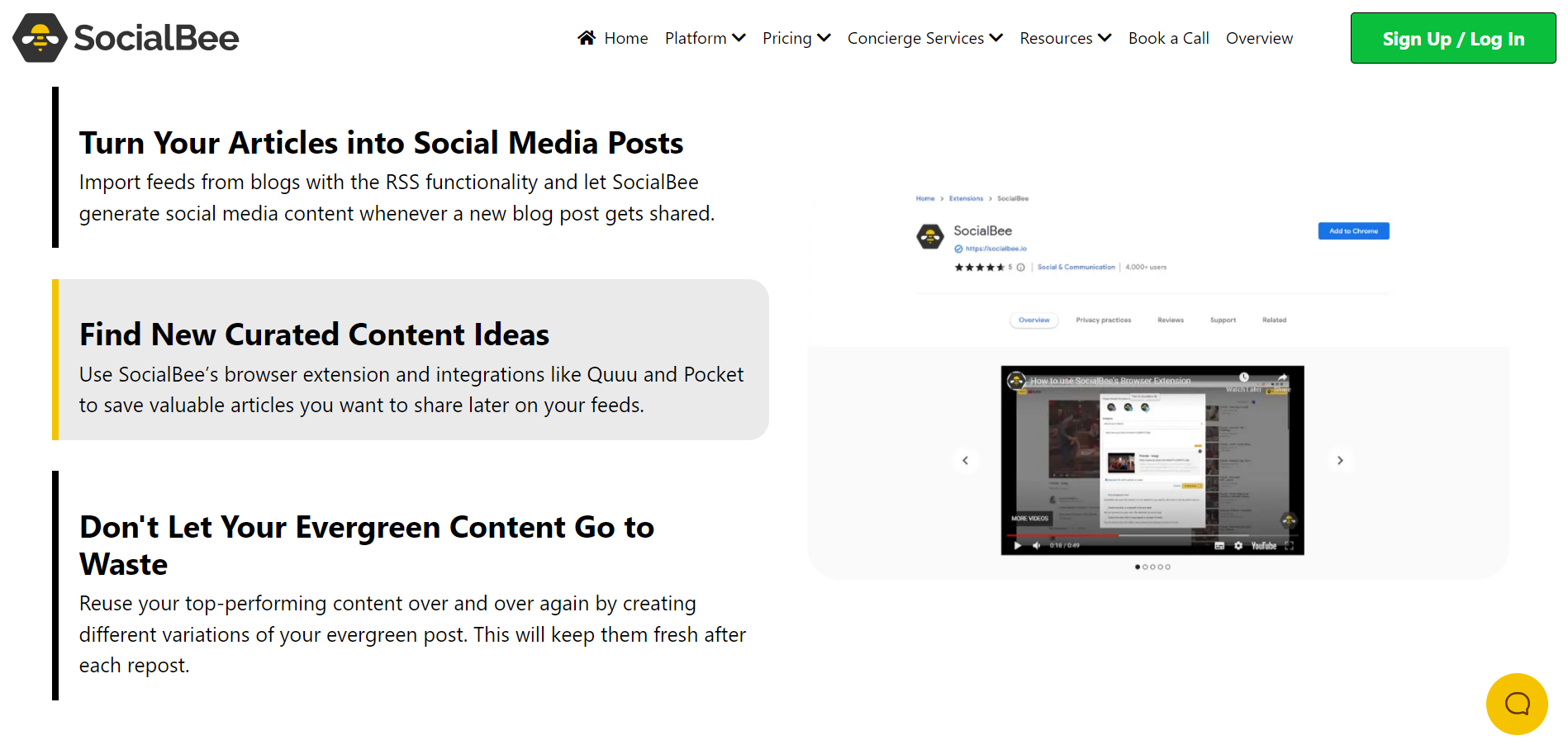
Task: Mute the video with the speaker icon
Action: 1036,545
